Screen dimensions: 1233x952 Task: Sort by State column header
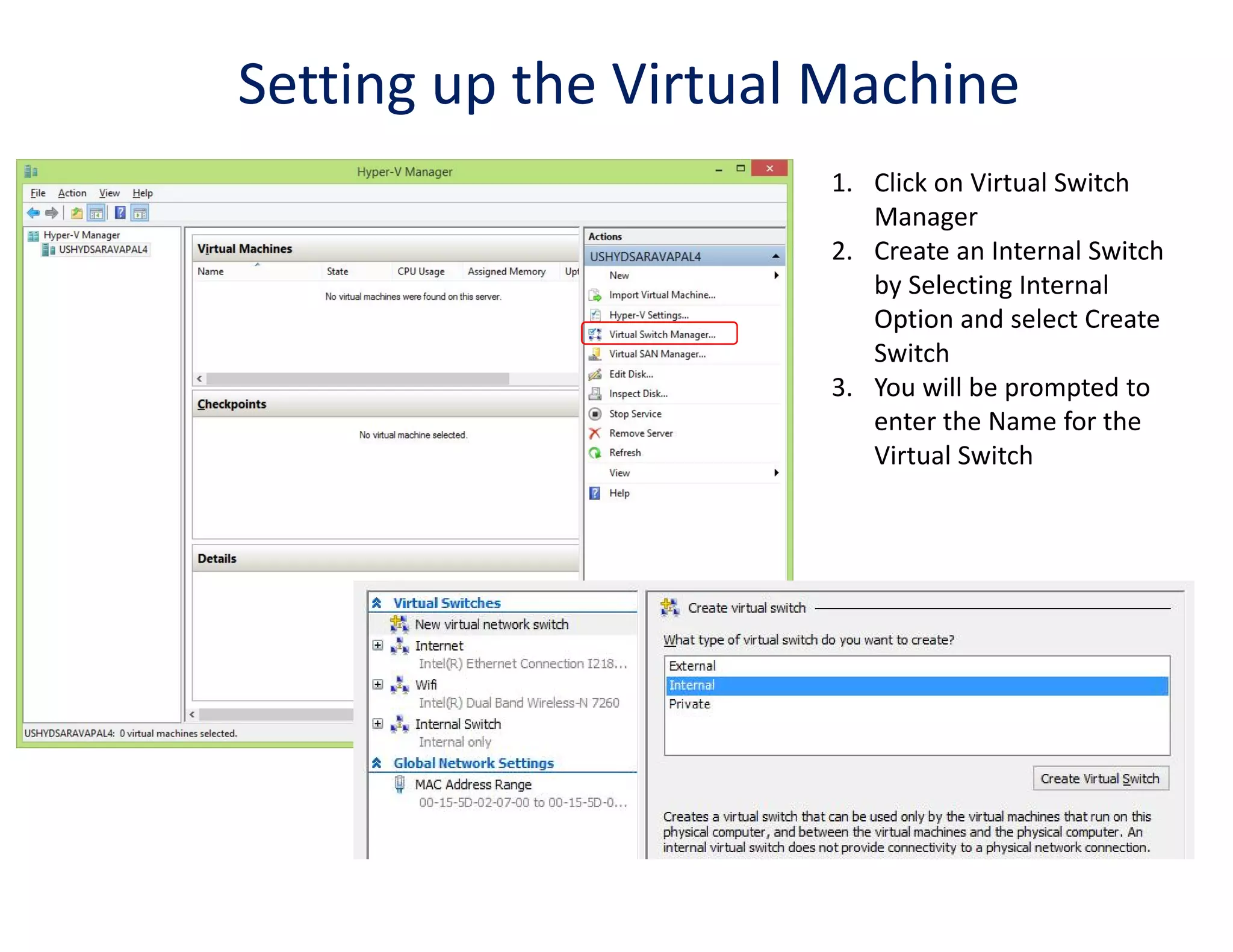[x=356, y=271]
